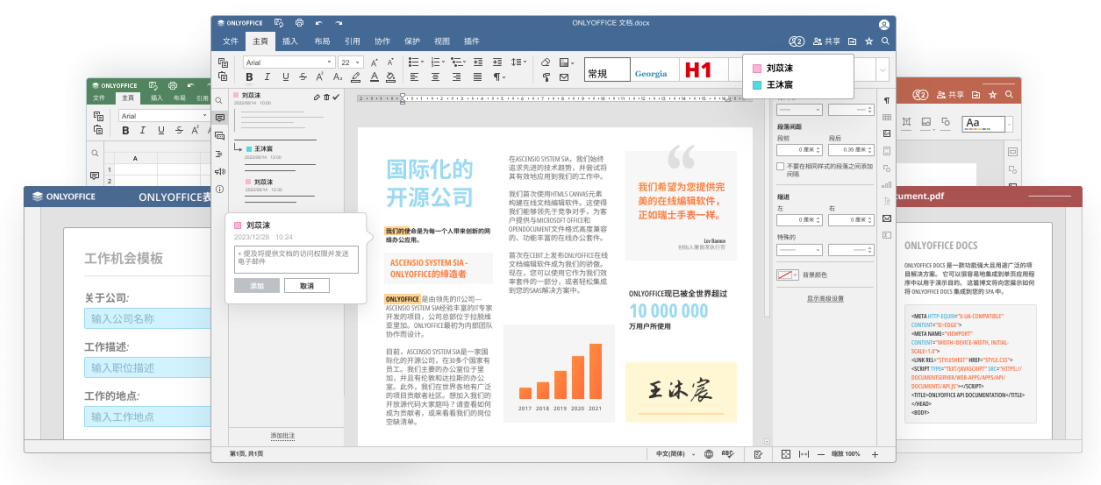Open the 文件 tab in document editor

point(231,41)
